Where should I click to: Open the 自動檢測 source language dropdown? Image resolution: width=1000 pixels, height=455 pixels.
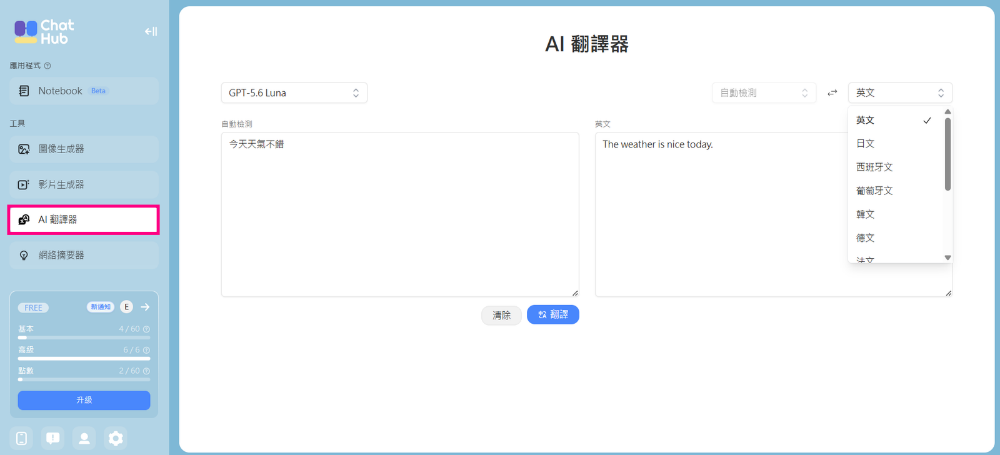[764, 93]
